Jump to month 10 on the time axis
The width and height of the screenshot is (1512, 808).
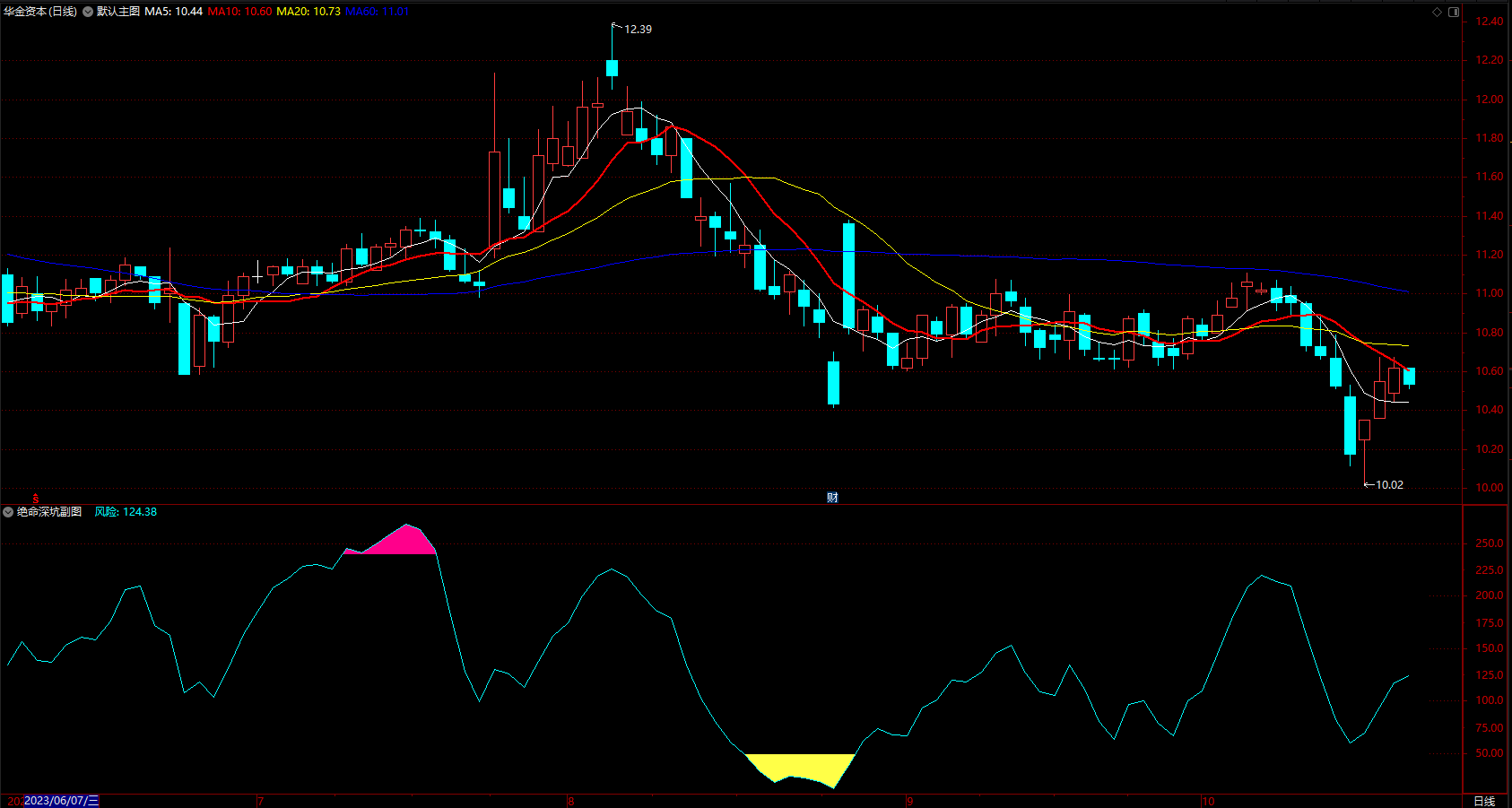[x=1208, y=801]
